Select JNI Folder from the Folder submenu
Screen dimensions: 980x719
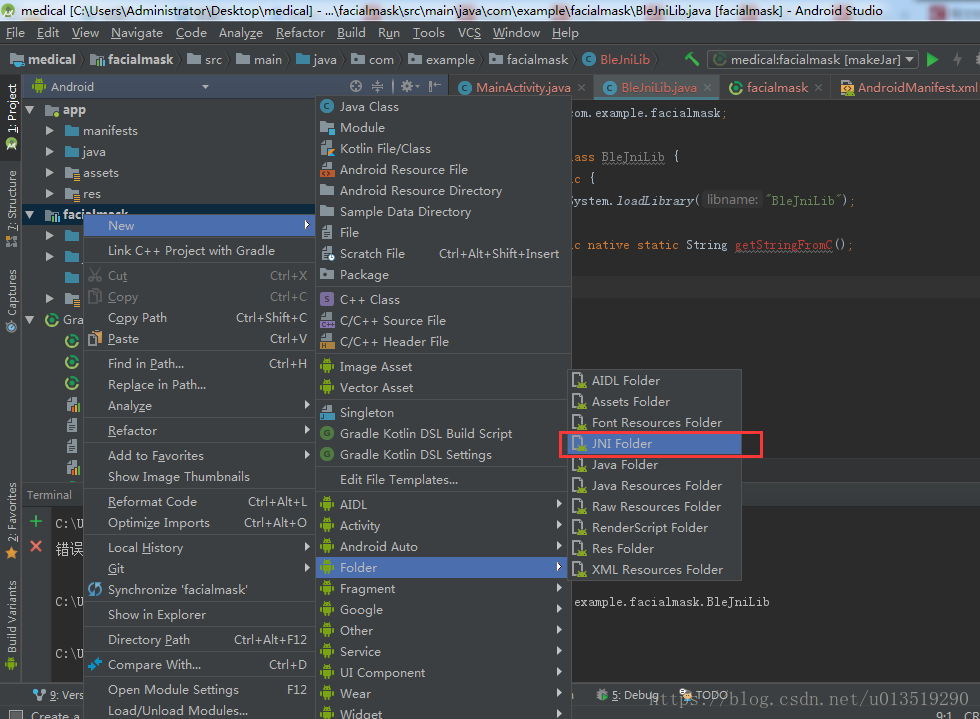click(655, 443)
